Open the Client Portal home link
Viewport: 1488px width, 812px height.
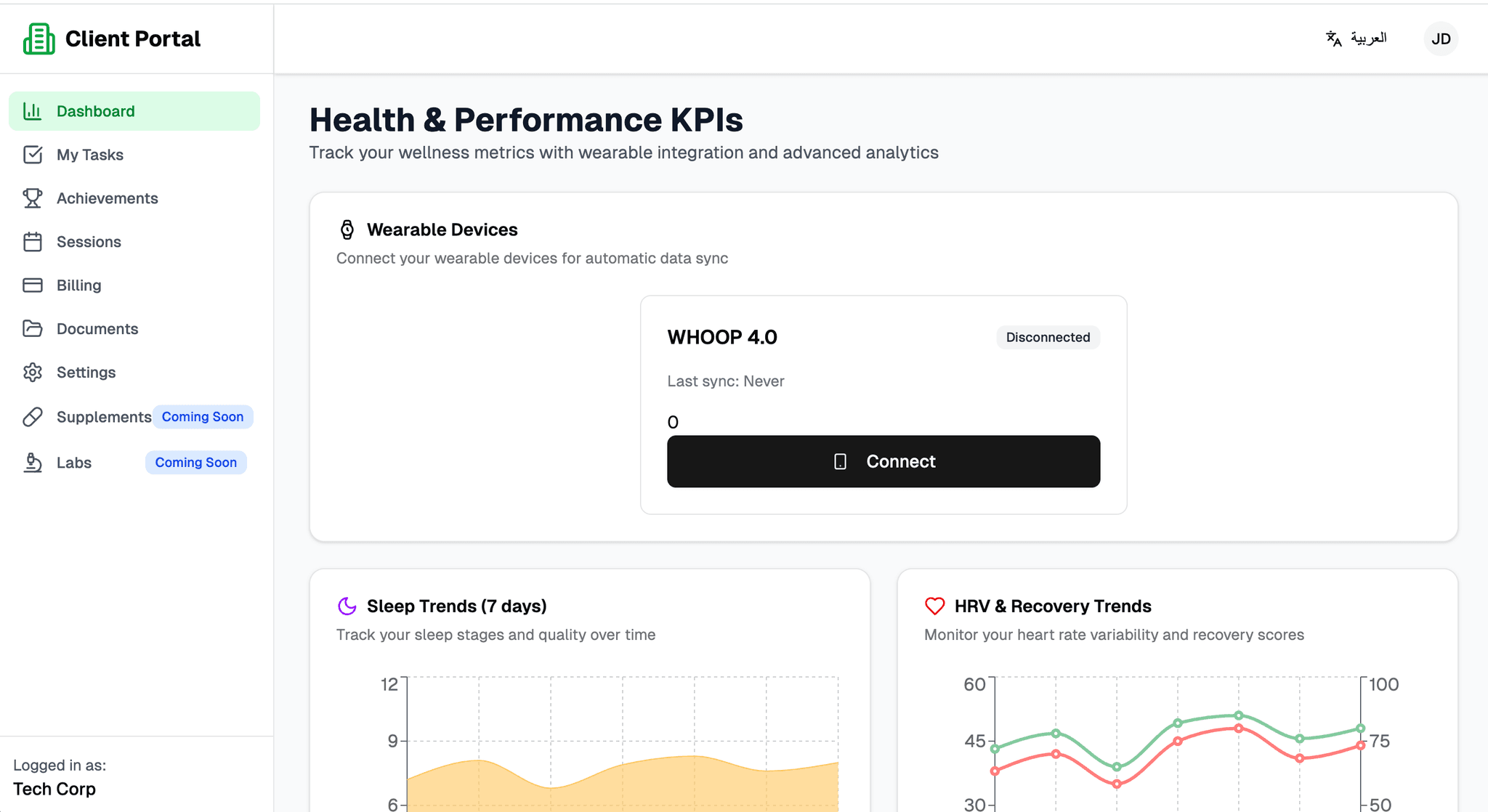tap(110, 38)
